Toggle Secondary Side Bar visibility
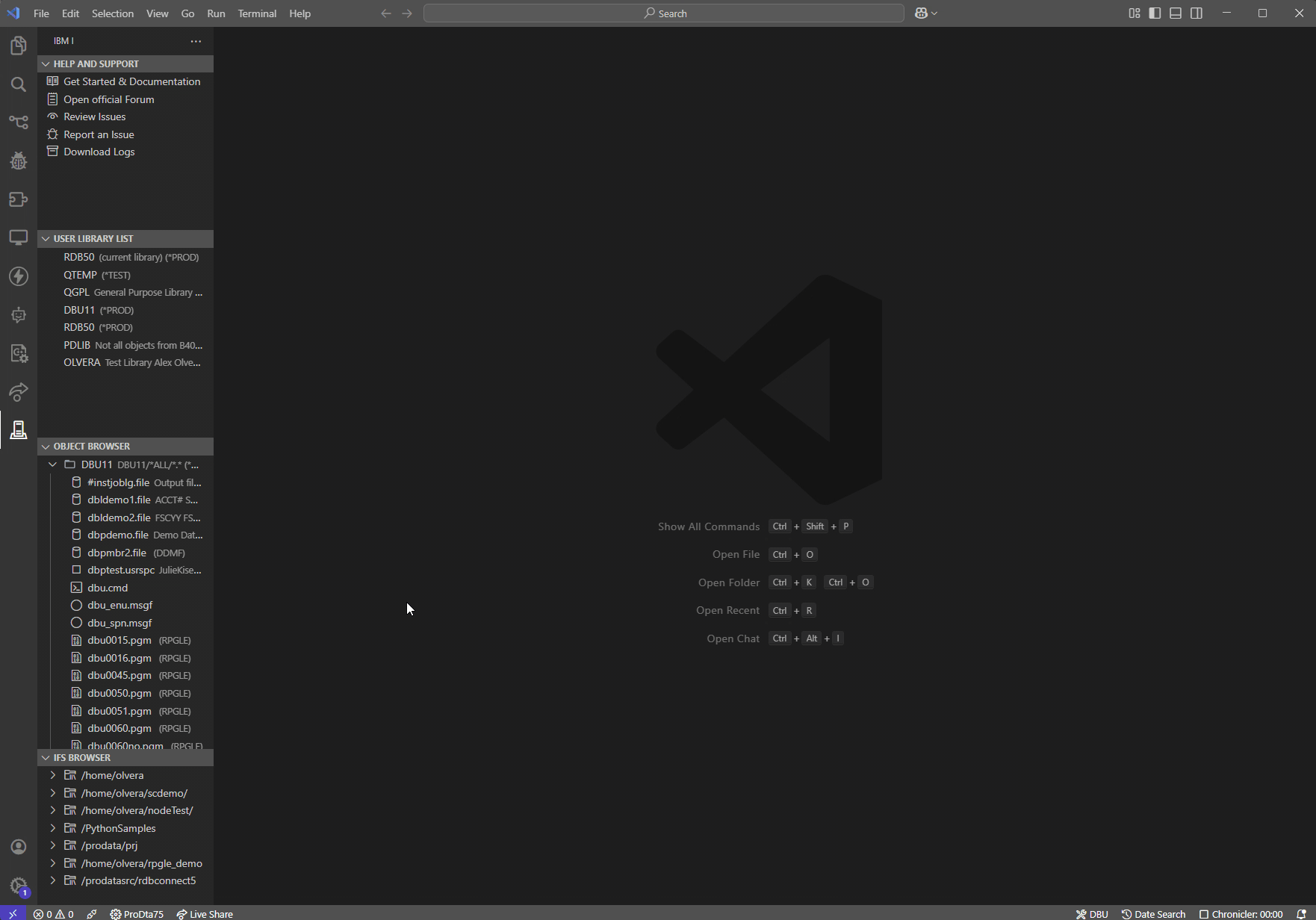The width and height of the screenshot is (1316, 920). (x=1196, y=13)
